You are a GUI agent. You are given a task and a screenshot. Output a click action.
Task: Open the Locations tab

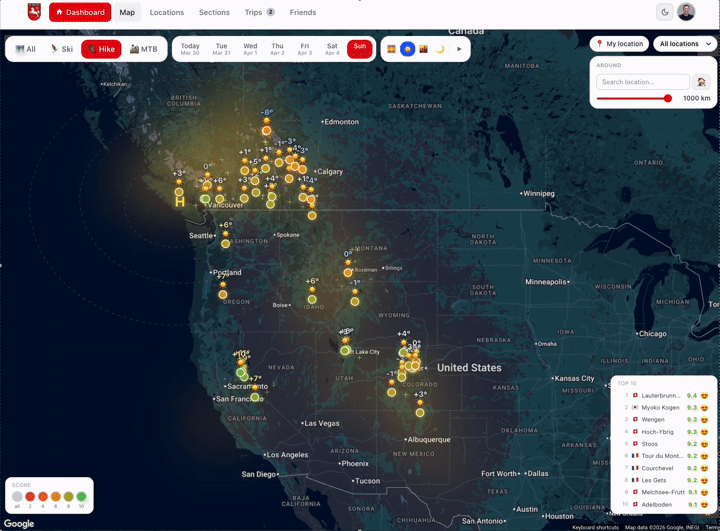click(167, 13)
